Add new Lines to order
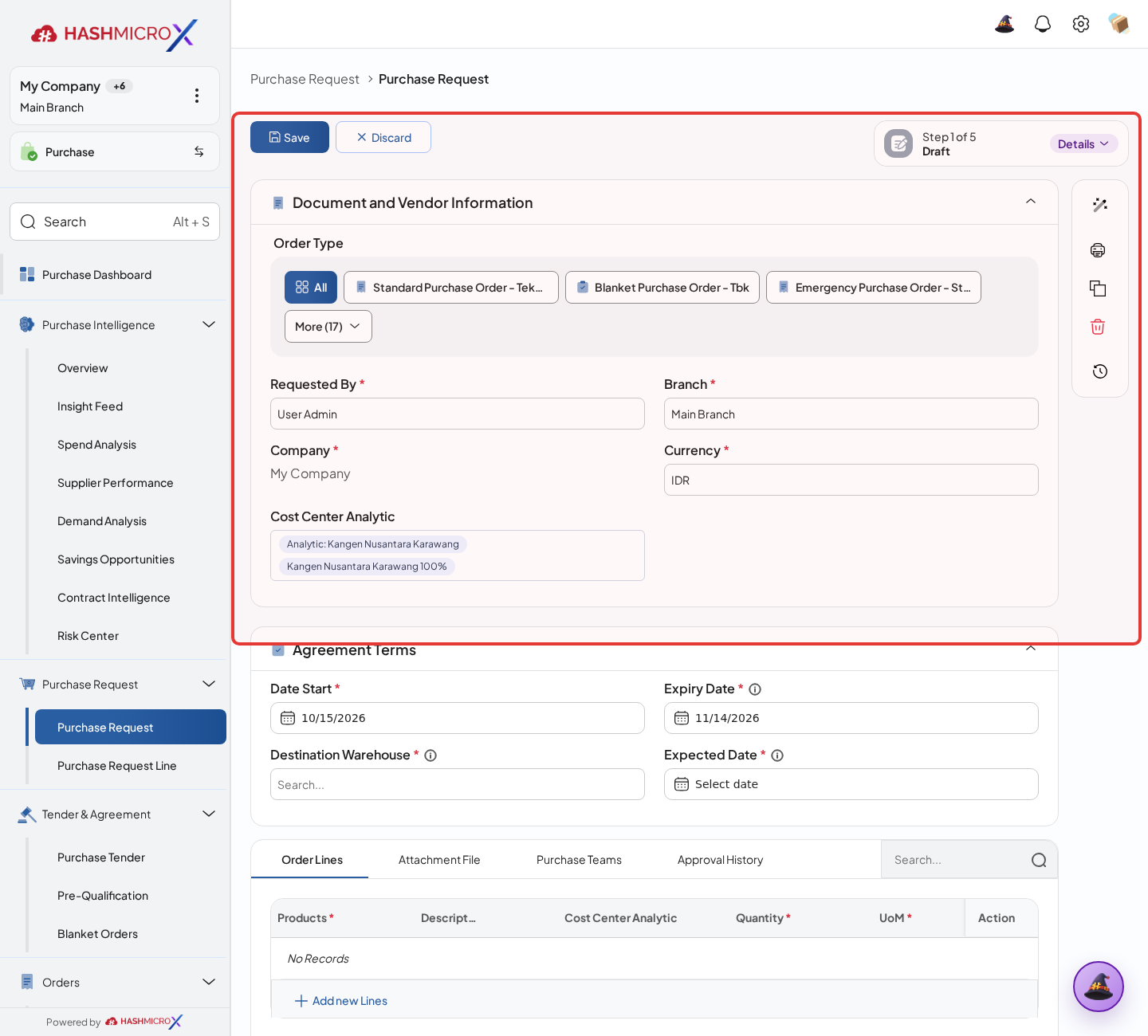This screenshot has height=1036, width=1148. (x=341, y=1001)
